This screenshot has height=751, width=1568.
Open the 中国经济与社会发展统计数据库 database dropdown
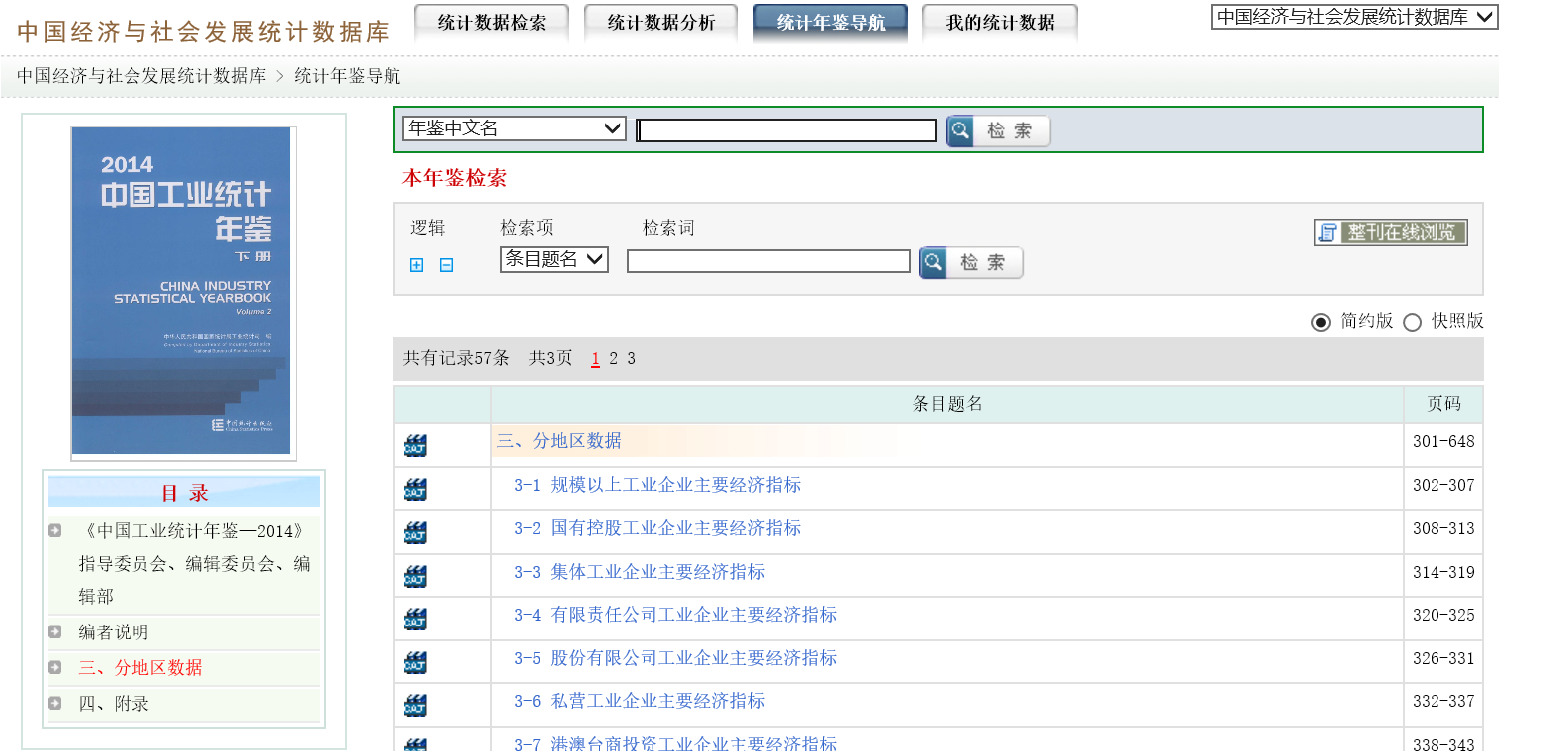tap(1355, 17)
